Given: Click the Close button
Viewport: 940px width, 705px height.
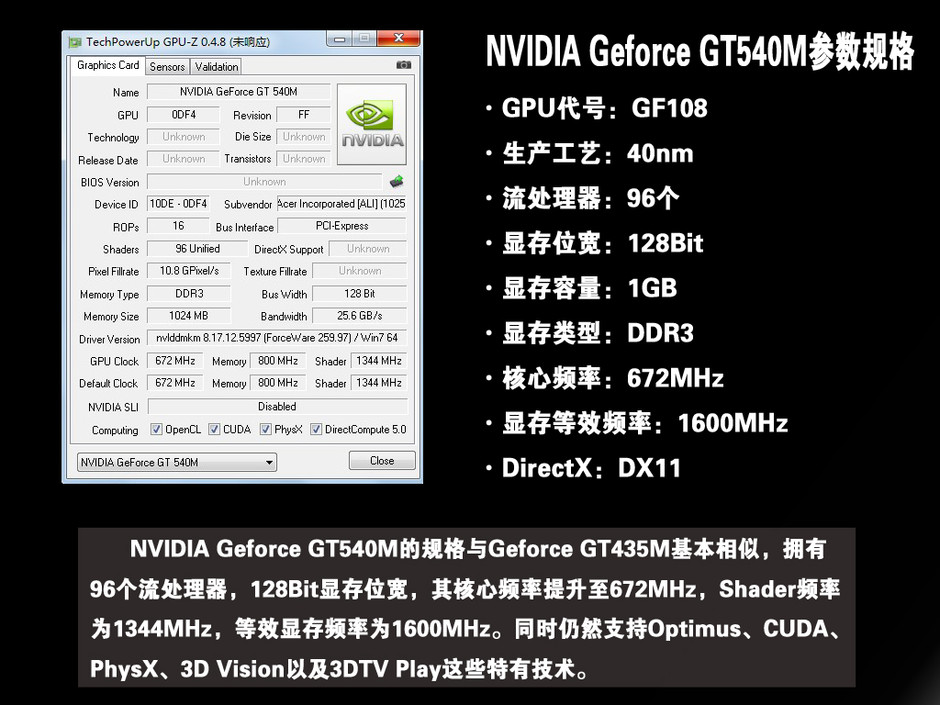Looking at the screenshot, I should tap(383, 460).
